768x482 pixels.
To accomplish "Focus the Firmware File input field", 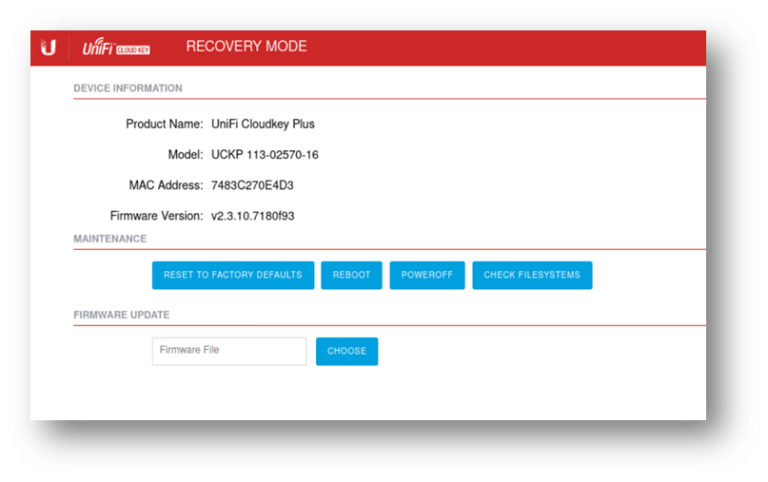I will click(229, 351).
